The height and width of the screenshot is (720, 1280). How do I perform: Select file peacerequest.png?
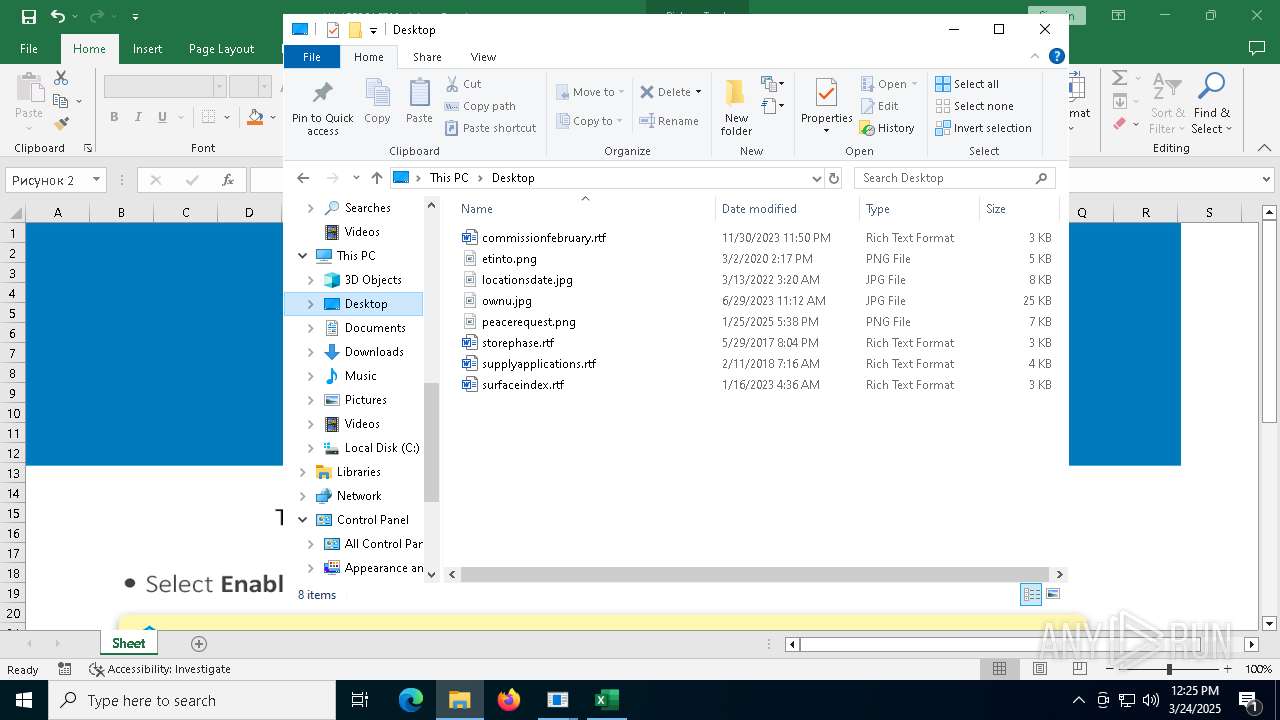click(528, 322)
